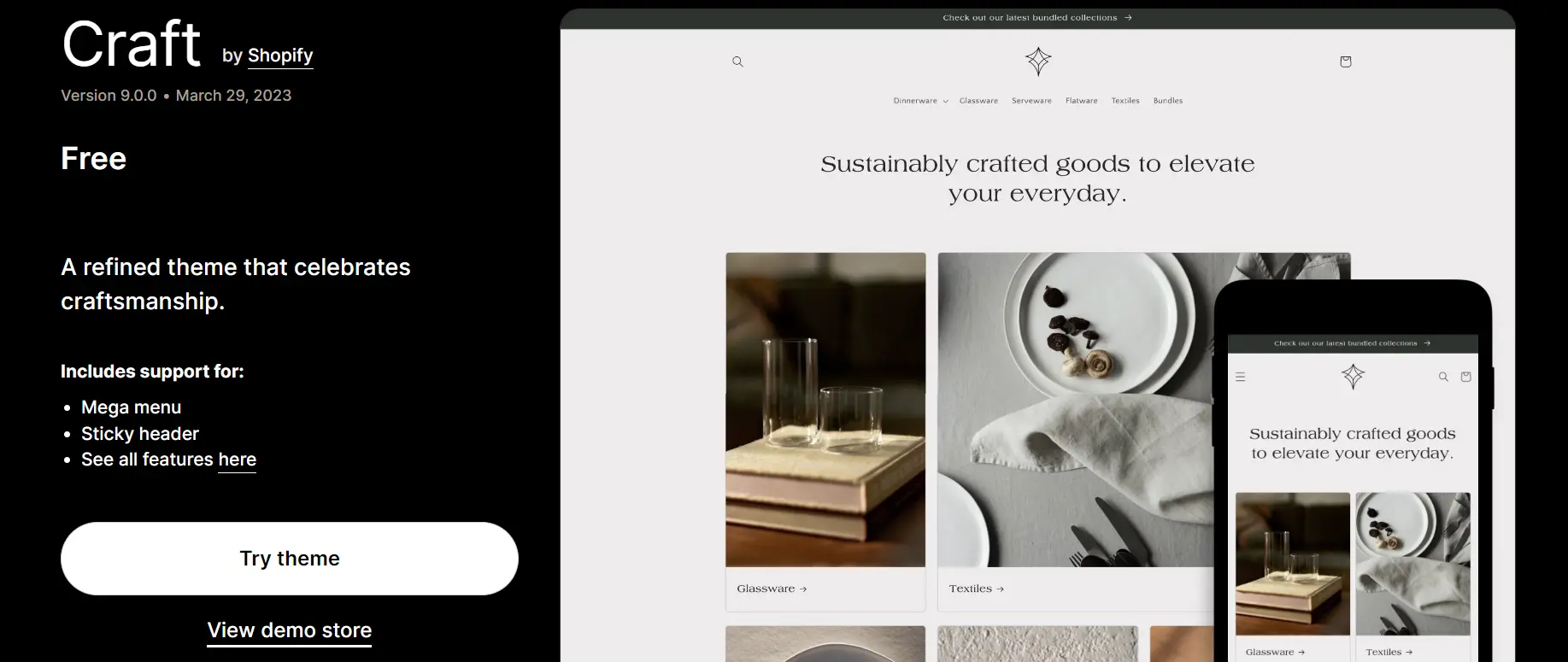The image size is (1568, 662).
Task: Click 'A refined theme that celebrates craftsmanship' text
Action: click(236, 284)
